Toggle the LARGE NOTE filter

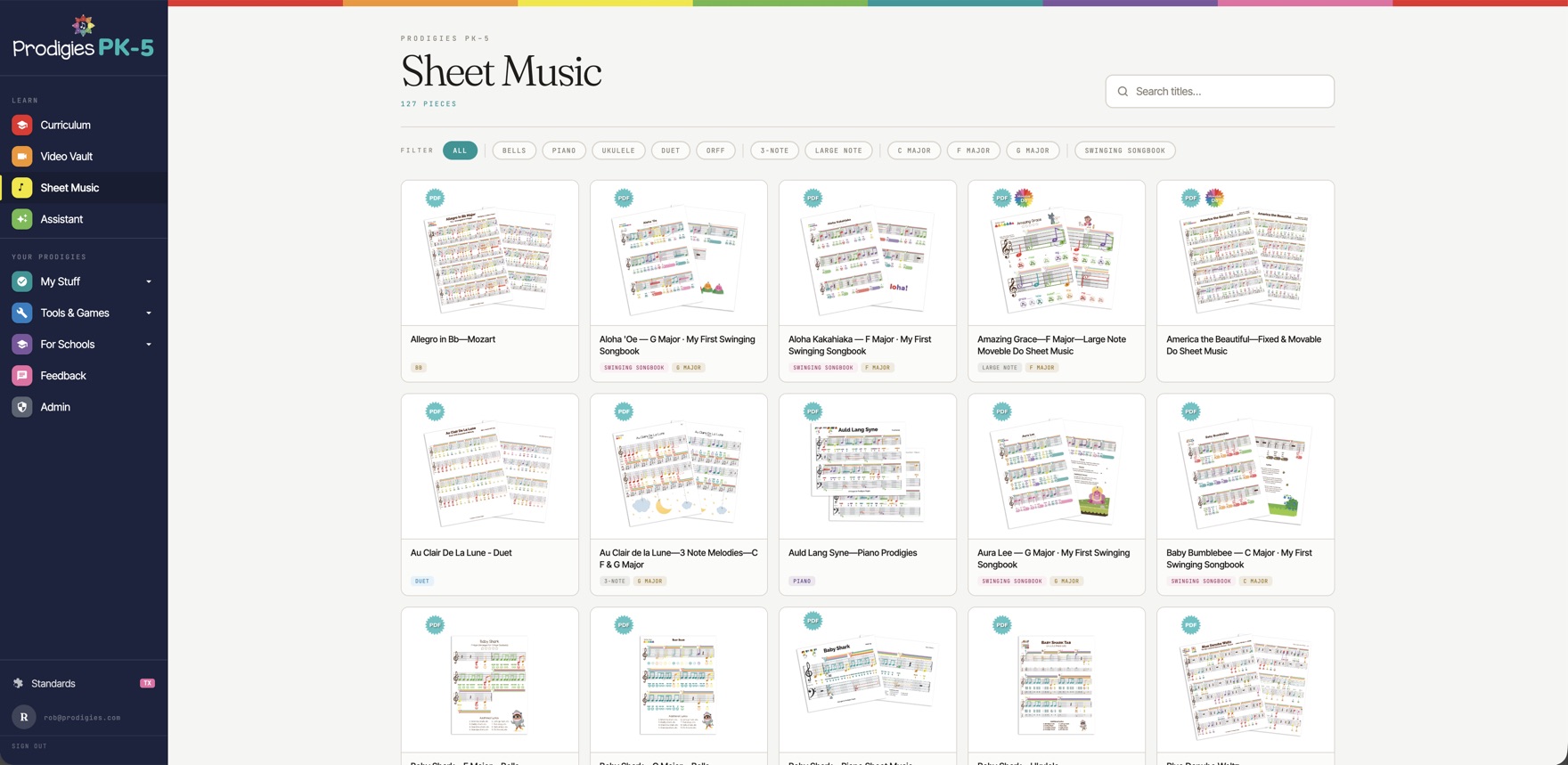838,151
